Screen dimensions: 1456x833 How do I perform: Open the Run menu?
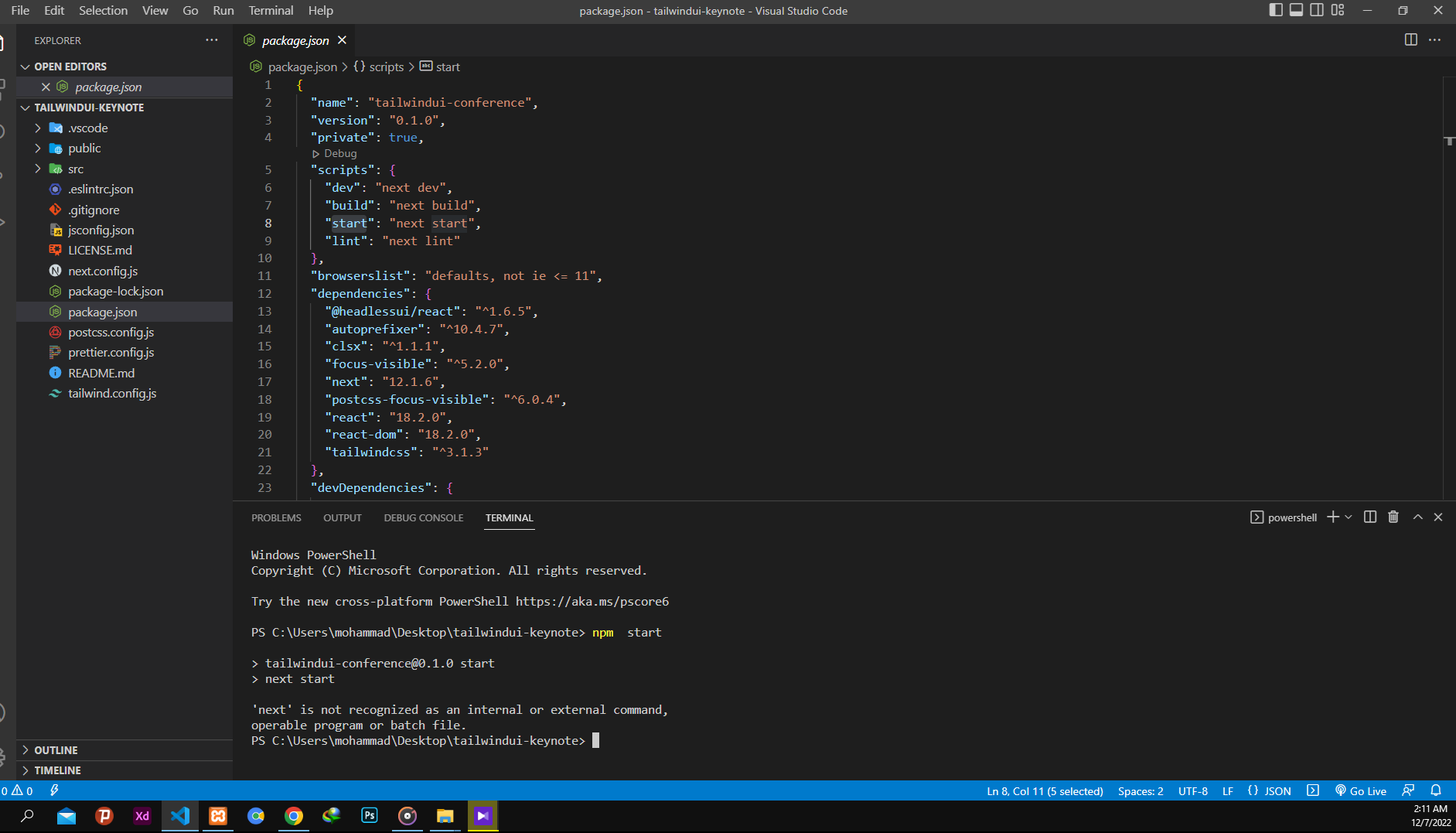click(223, 11)
